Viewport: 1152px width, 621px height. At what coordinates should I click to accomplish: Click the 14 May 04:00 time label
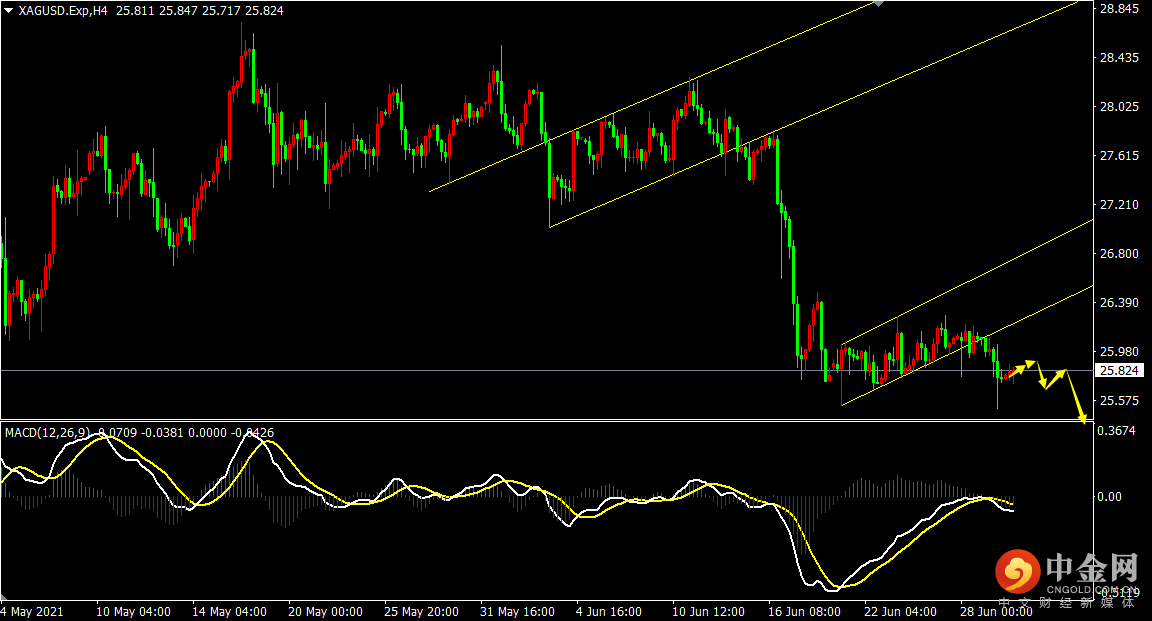coord(229,611)
